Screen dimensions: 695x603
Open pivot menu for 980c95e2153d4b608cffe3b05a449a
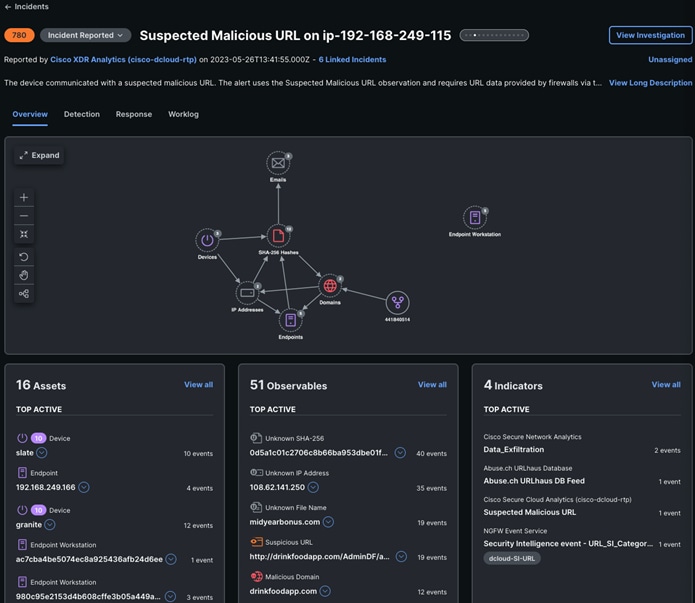(x=170, y=596)
